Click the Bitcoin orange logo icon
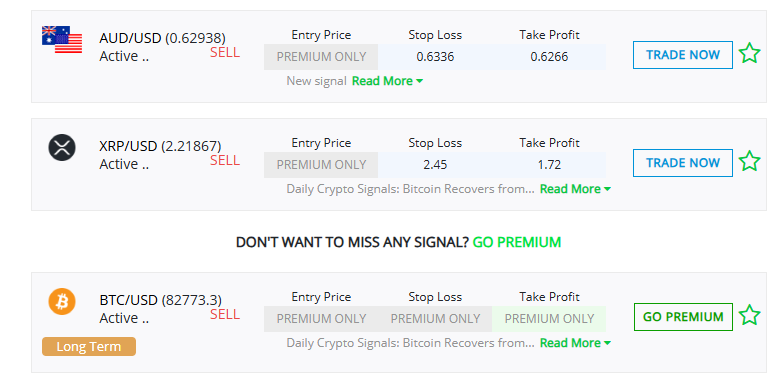The height and width of the screenshot is (383, 777). (62, 302)
